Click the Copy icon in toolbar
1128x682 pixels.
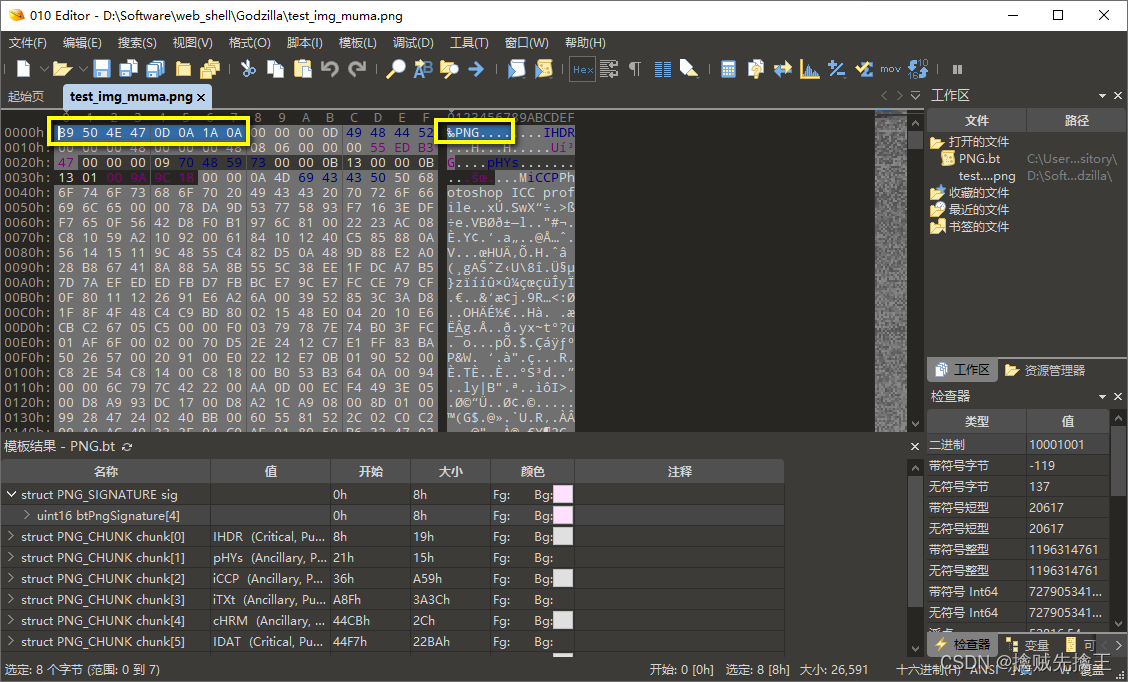(276, 69)
